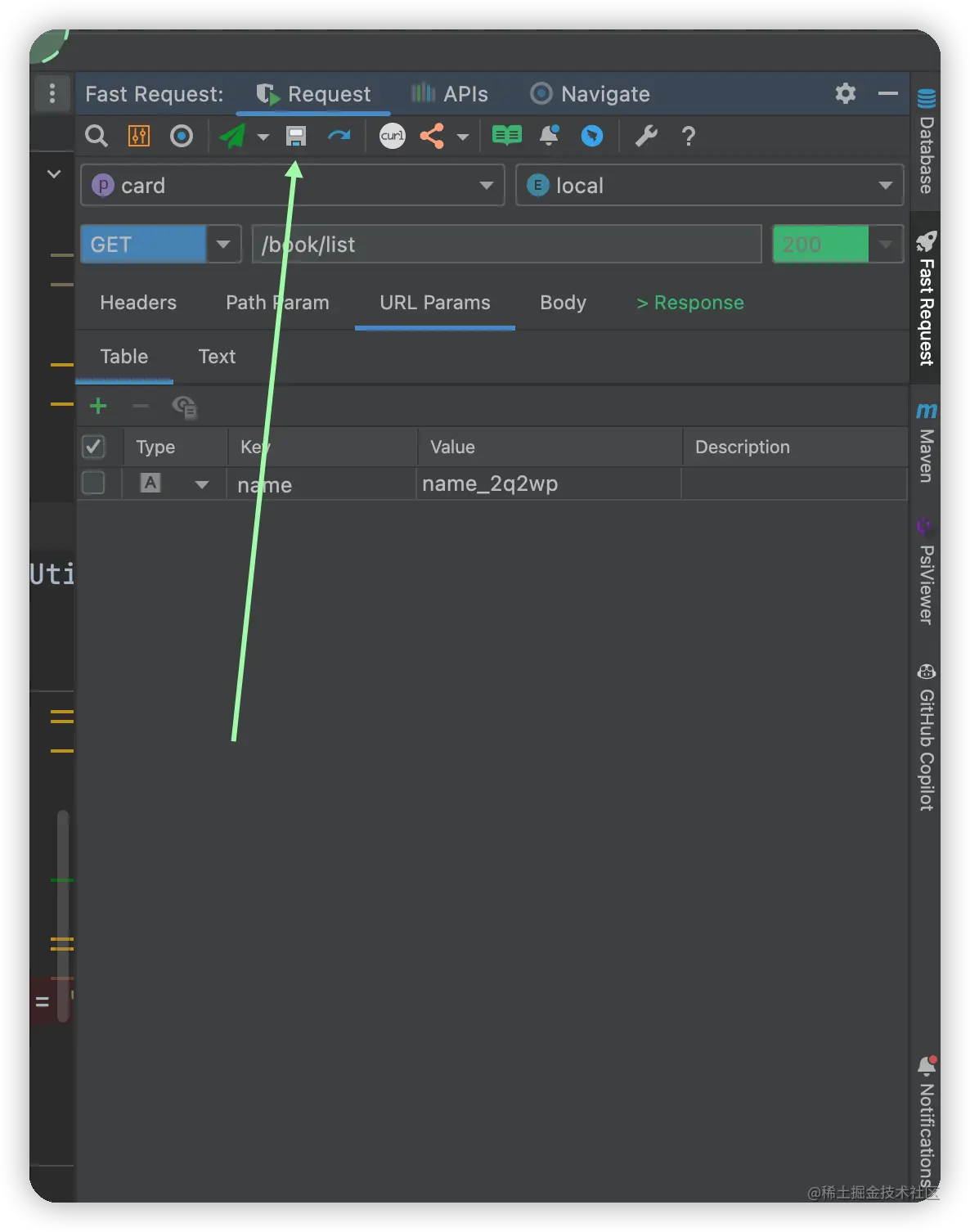This screenshot has width=970, height=1232.
Task: Click the search magnifier icon in toolbar
Action: pyautogui.click(x=97, y=136)
